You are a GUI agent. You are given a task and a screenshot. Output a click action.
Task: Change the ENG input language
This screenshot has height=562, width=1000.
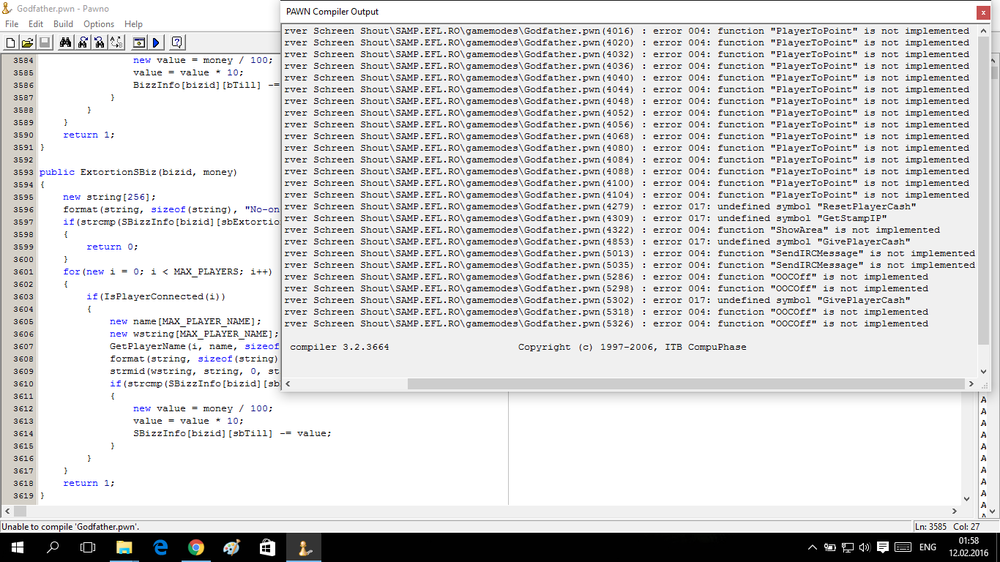point(928,547)
